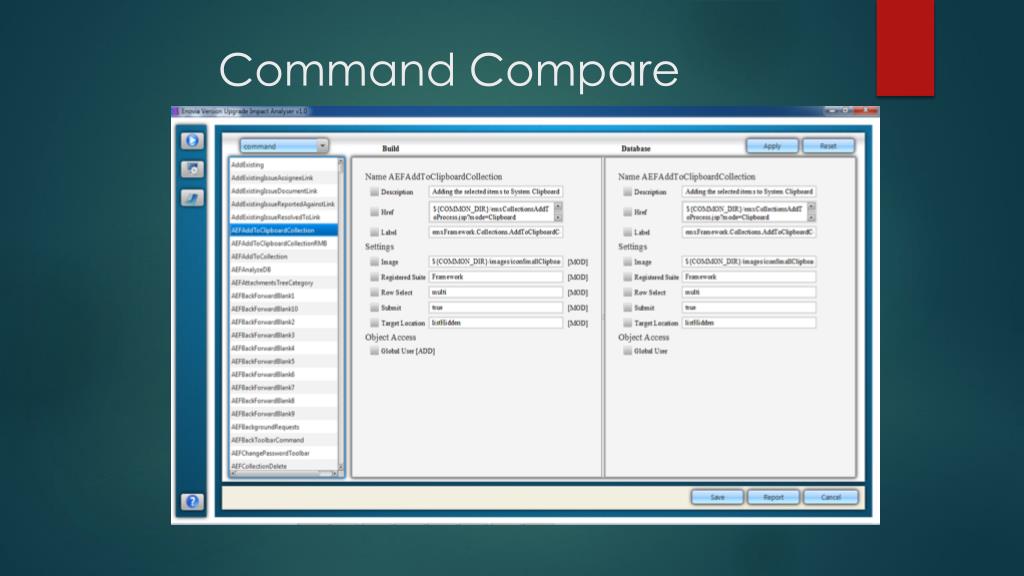Click the command list vertical scrollbar
The height and width of the screenshot is (576, 1024).
(x=340, y=313)
